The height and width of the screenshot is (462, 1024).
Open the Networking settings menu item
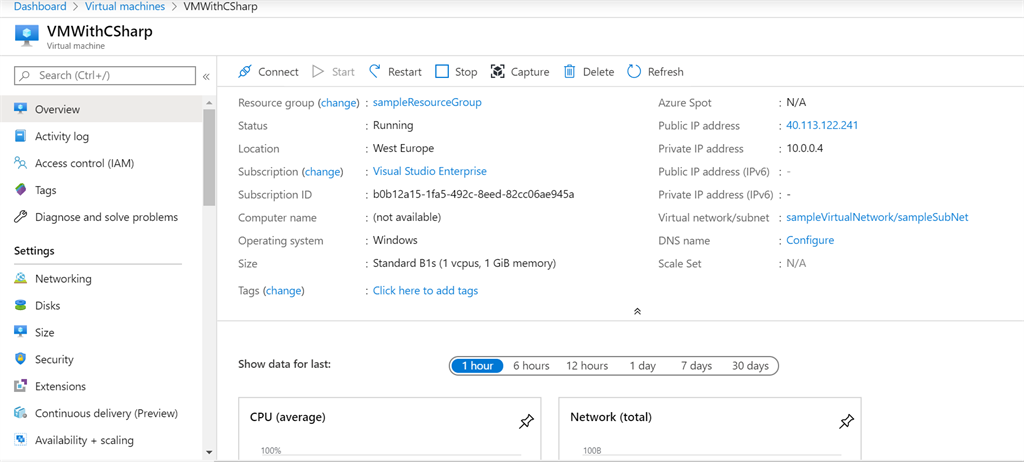click(63, 279)
